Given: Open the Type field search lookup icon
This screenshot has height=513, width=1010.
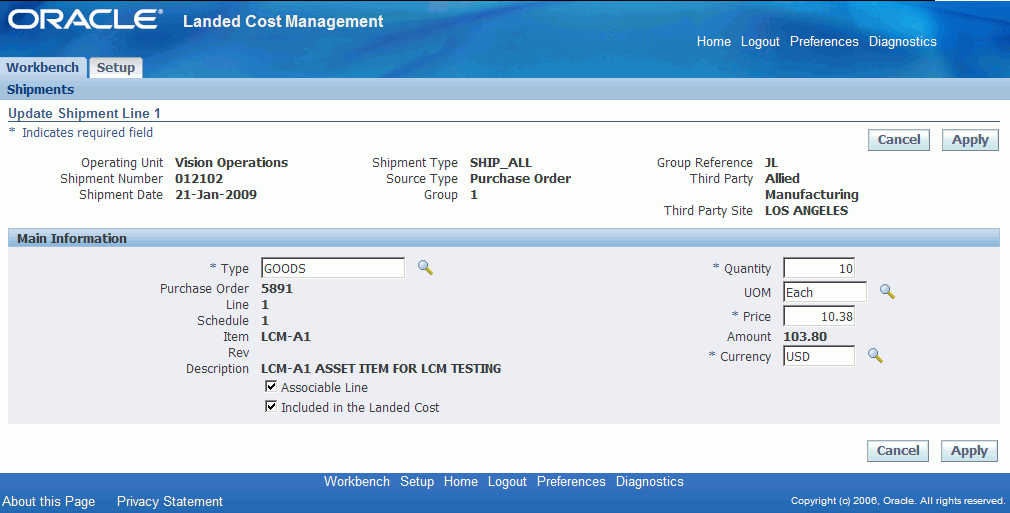Looking at the screenshot, I should 425,267.
